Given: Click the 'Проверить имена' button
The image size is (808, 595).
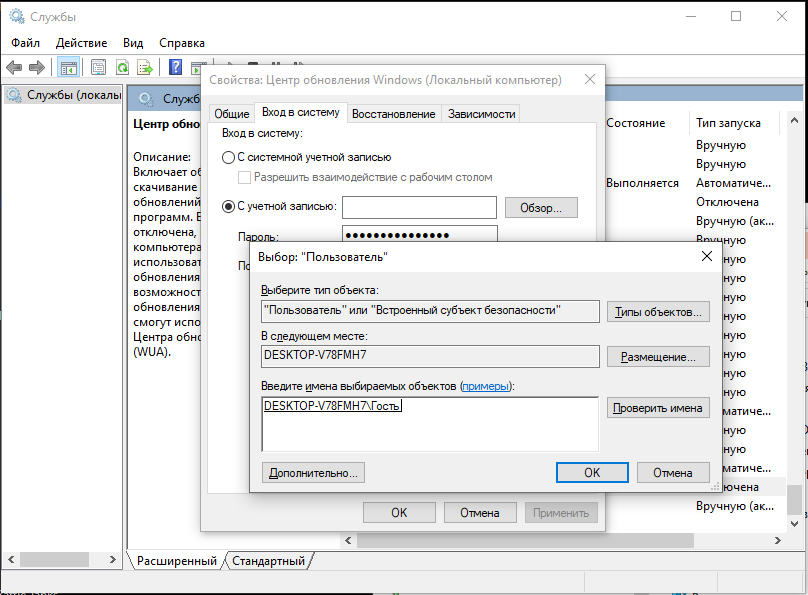Looking at the screenshot, I should (x=657, y=408).
